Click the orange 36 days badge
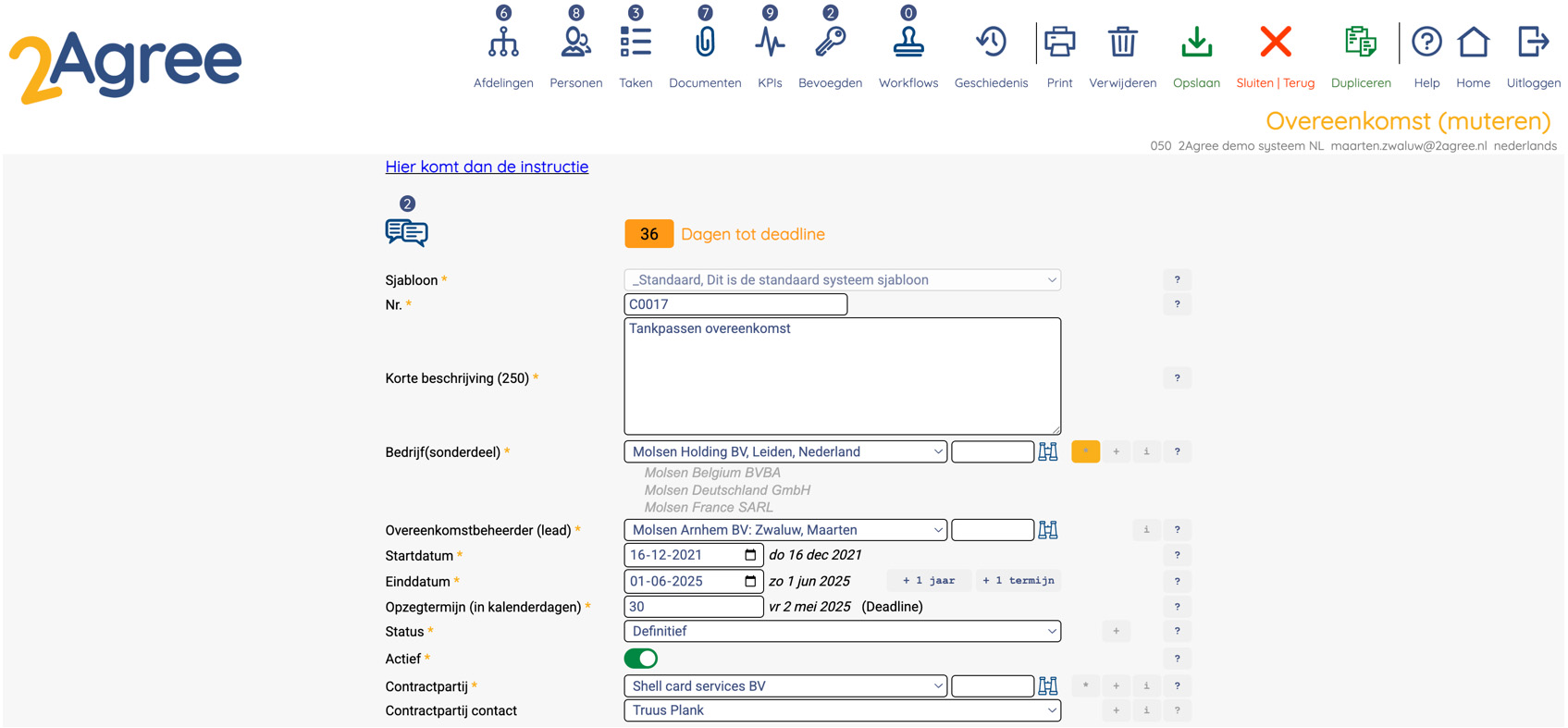The height and width of the screenshot is (728, 1568). 648,234
